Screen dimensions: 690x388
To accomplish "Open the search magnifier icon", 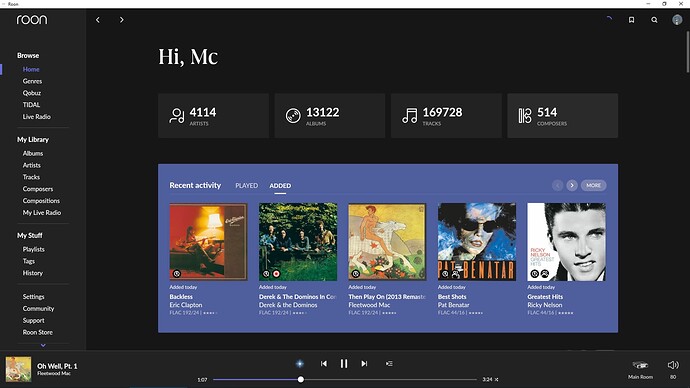I will [654, 20].
